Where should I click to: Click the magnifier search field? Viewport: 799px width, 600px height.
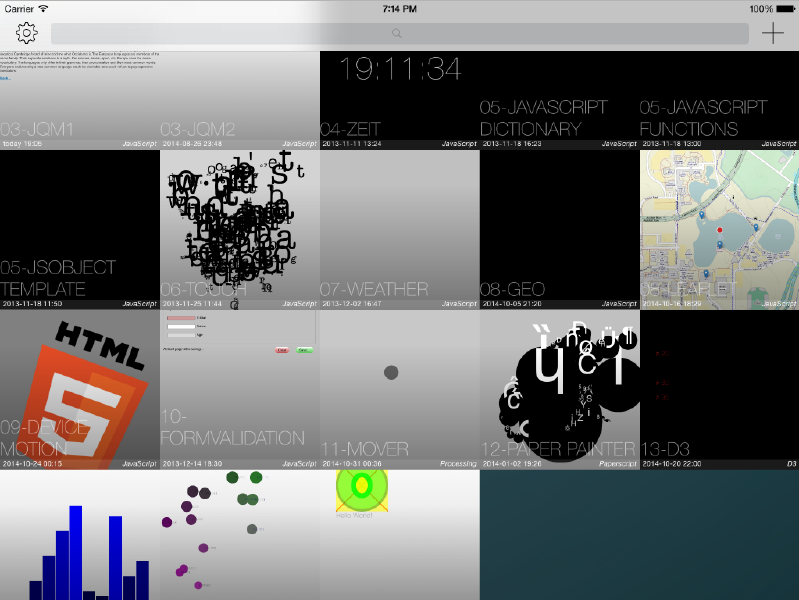(398, 33)
